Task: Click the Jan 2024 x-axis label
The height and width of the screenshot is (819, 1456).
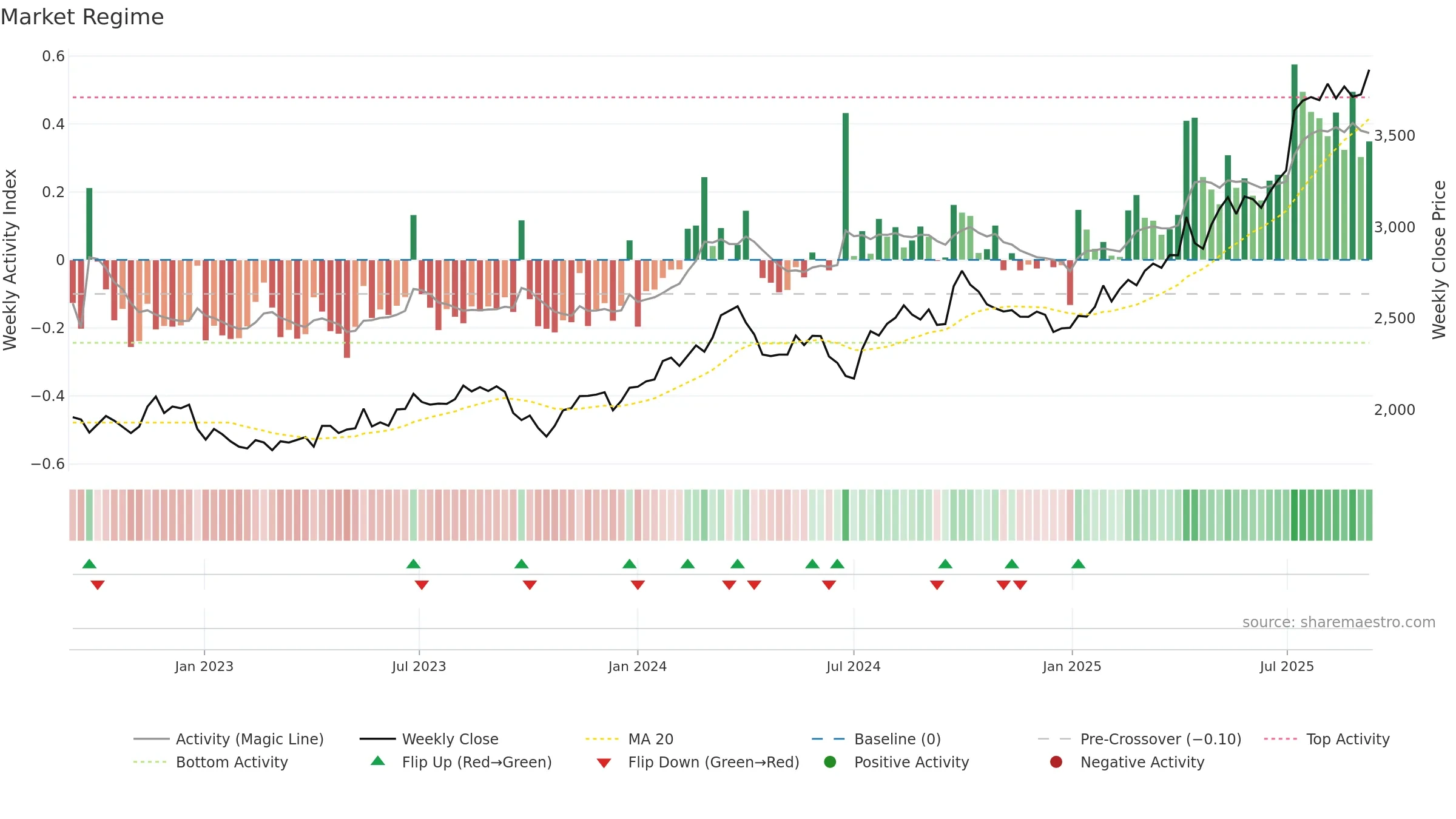Action: 638,666
